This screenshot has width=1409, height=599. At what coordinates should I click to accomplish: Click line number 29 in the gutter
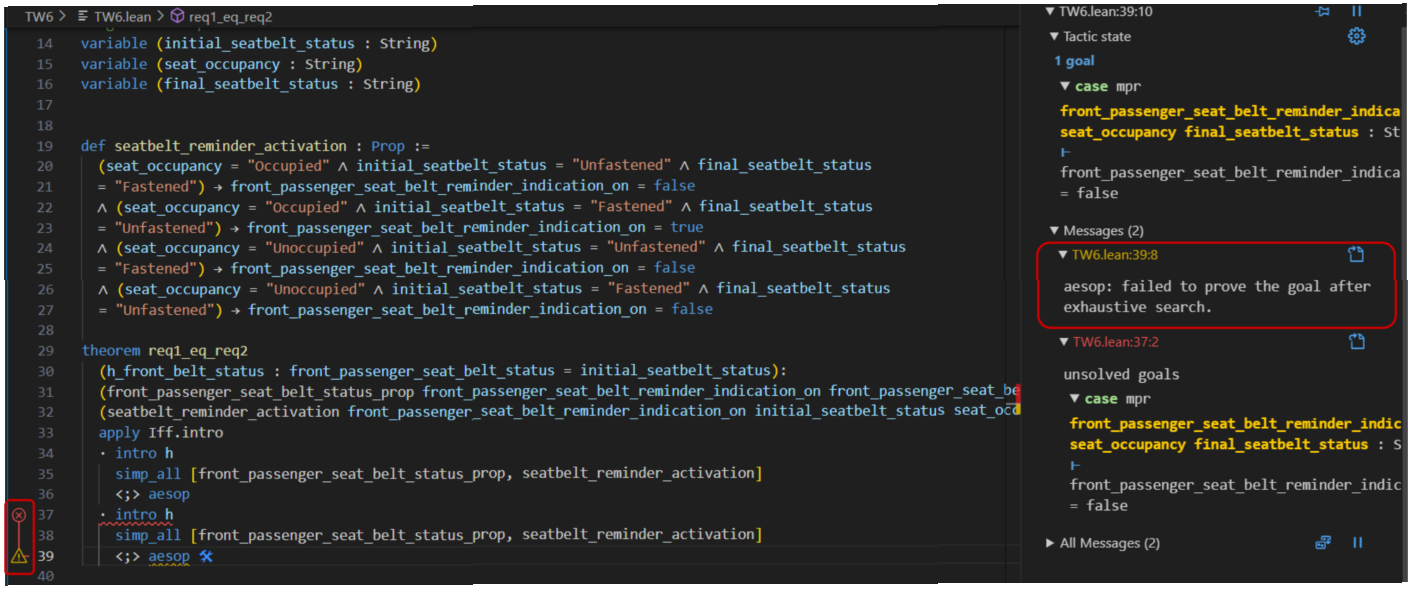[x=44, y=351]
